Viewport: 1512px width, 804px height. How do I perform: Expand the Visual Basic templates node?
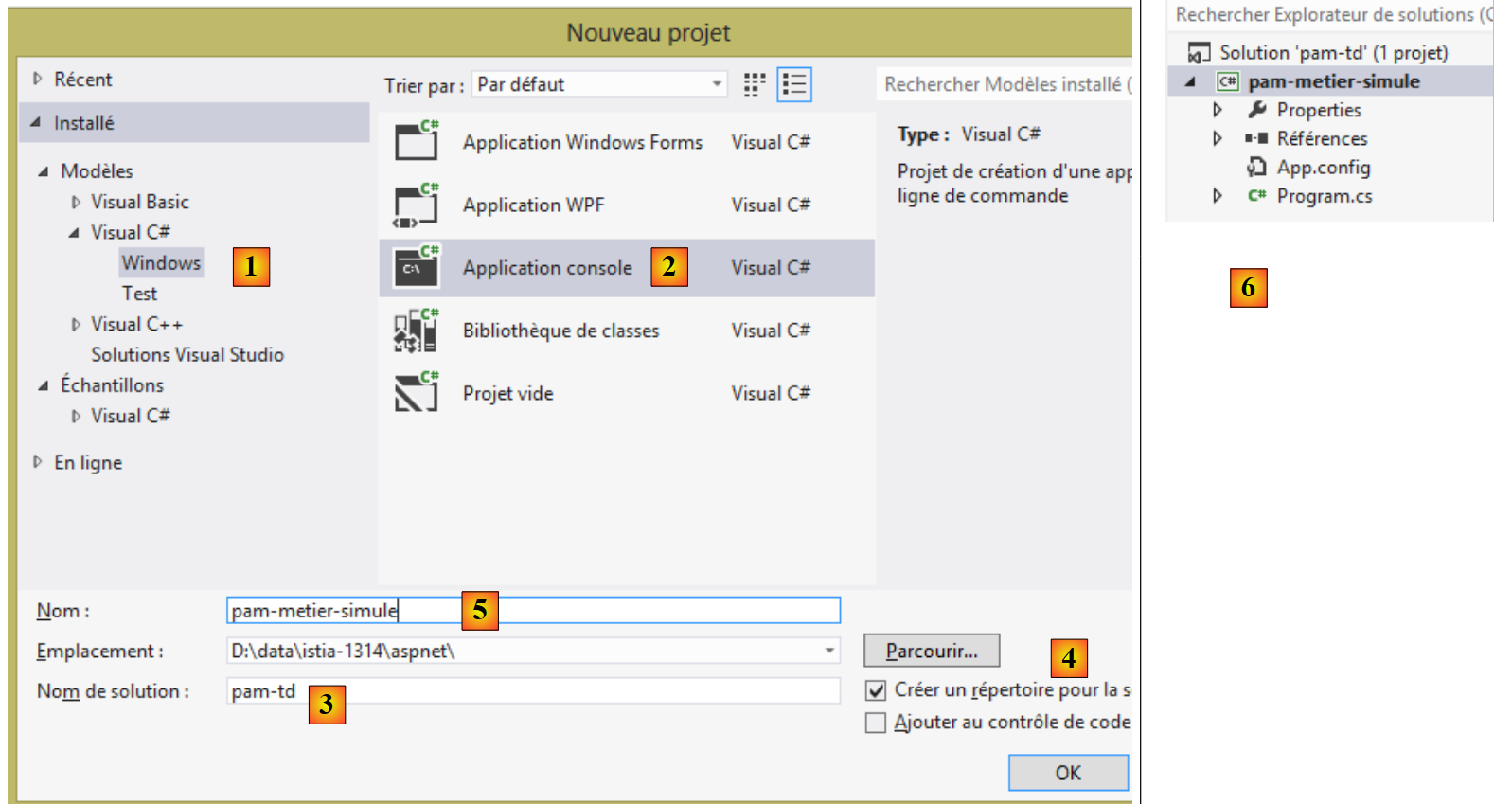[76, 202]
